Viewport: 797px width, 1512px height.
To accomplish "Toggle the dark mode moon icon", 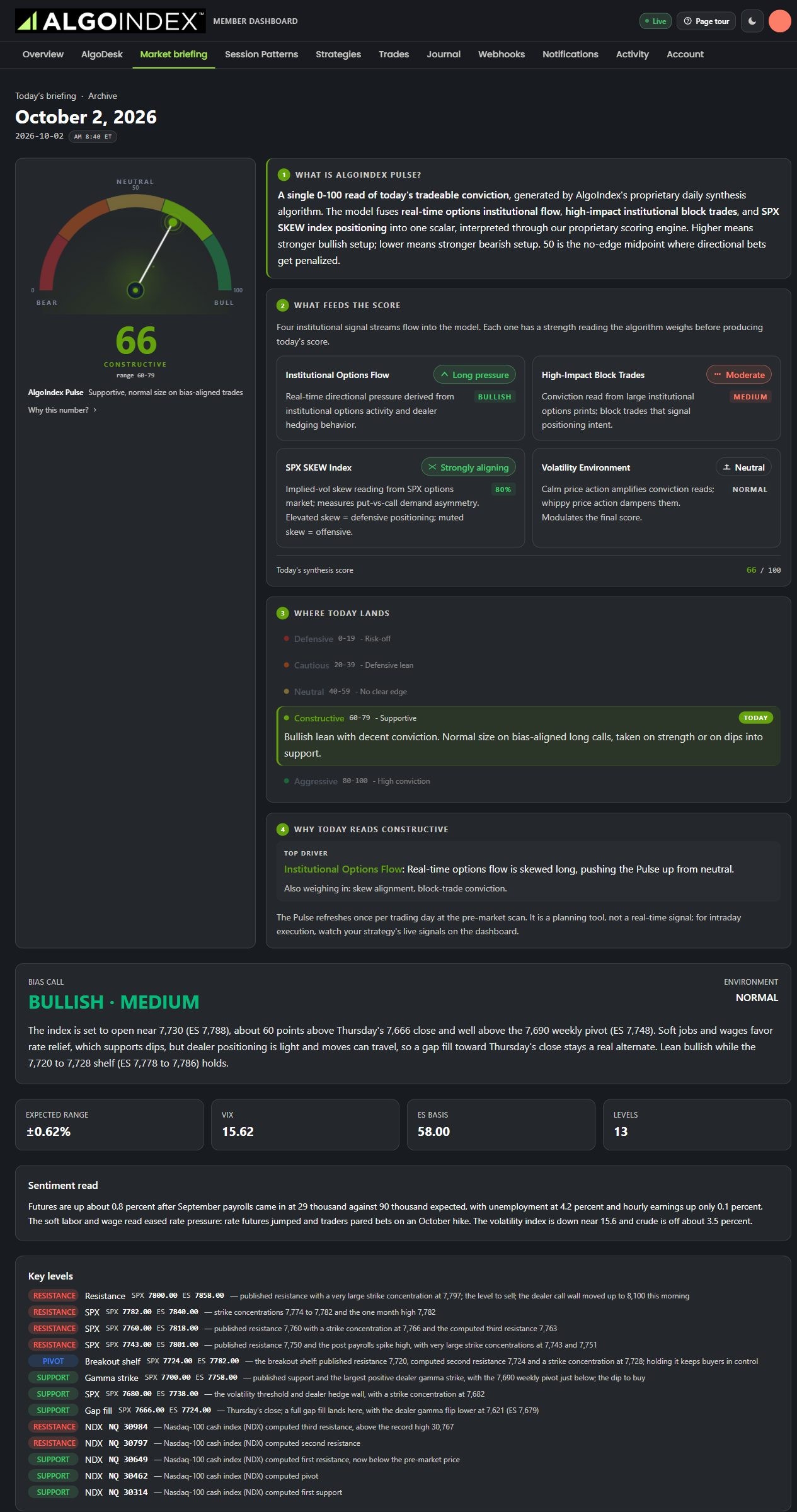I will point(752,21).
